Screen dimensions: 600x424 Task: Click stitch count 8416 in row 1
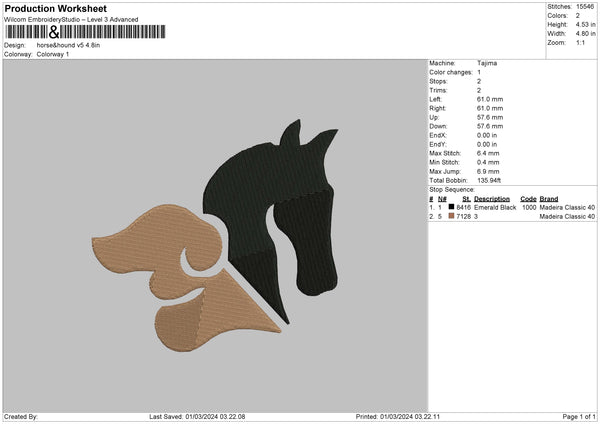click(463, 207)
